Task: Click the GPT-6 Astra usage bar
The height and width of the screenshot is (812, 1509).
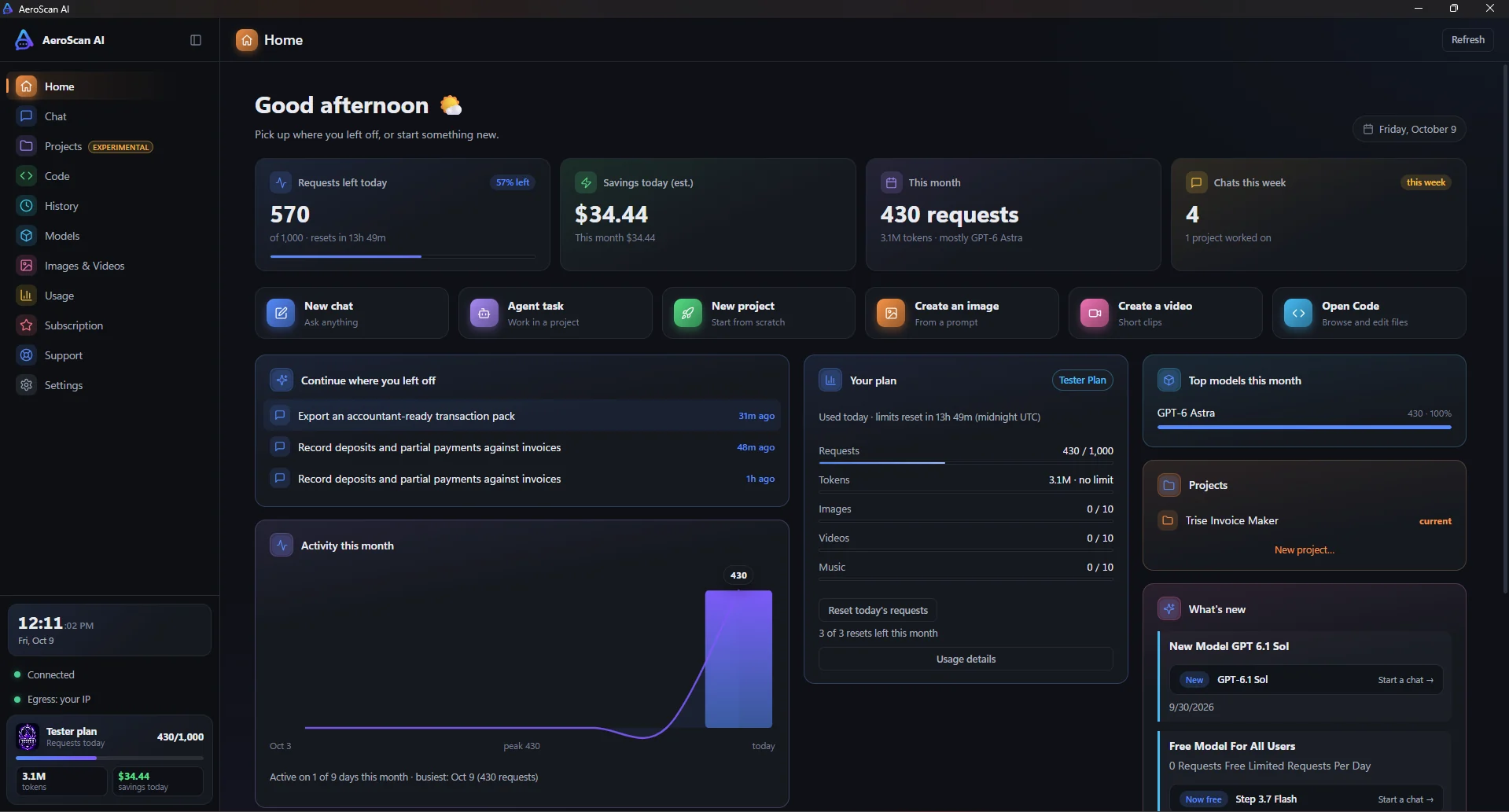Action: [1304, 428]
